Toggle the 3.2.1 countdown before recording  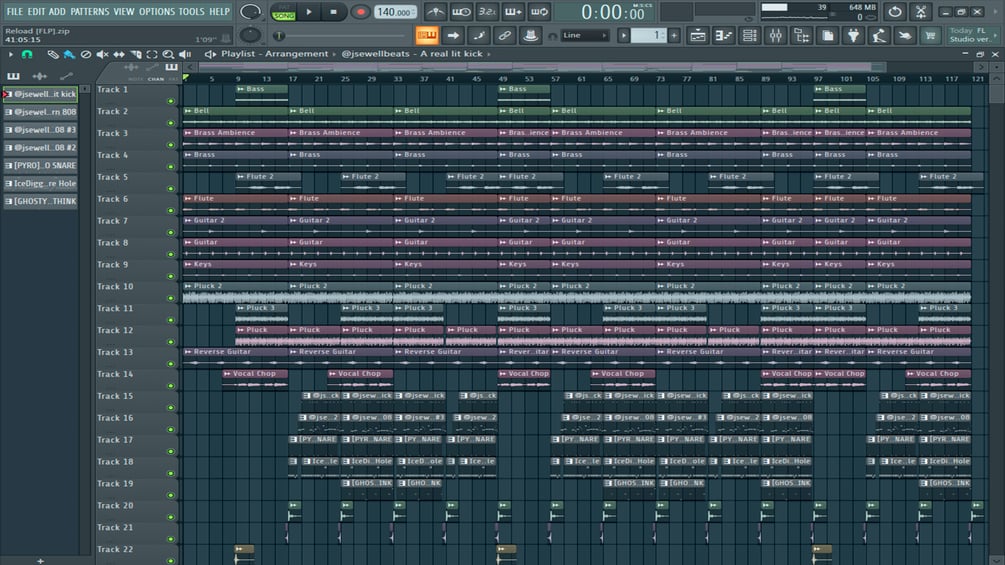coord(487,12)
